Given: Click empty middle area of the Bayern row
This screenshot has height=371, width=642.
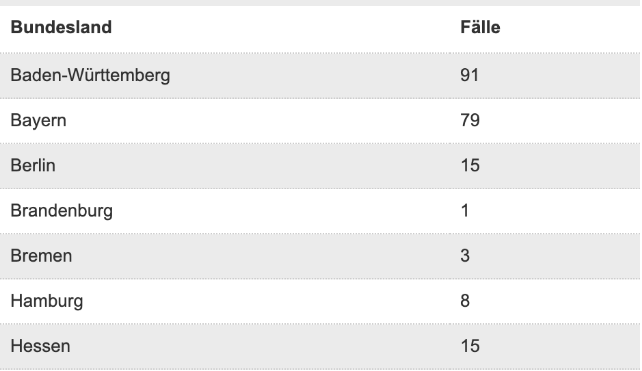Looking at the screenshot, I should click(262, 121).
